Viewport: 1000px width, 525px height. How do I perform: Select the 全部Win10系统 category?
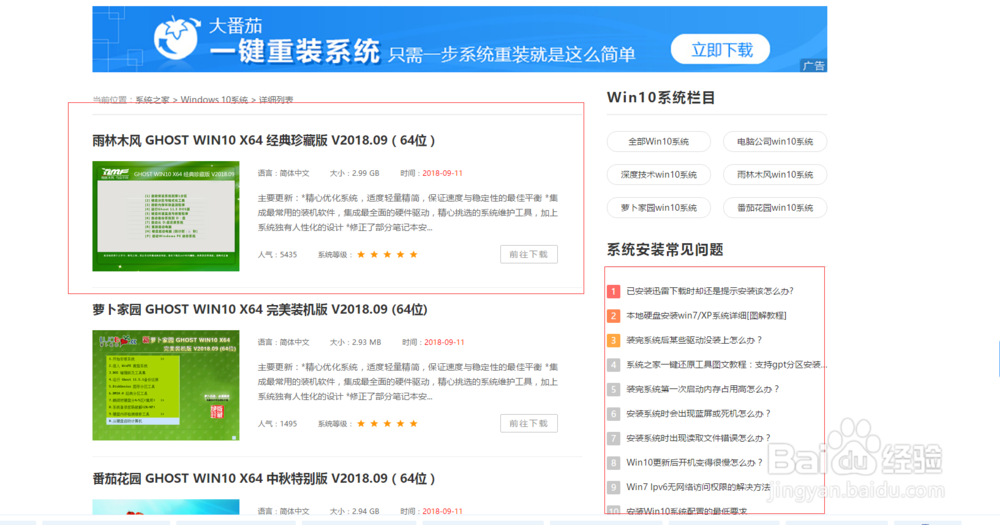659,142
